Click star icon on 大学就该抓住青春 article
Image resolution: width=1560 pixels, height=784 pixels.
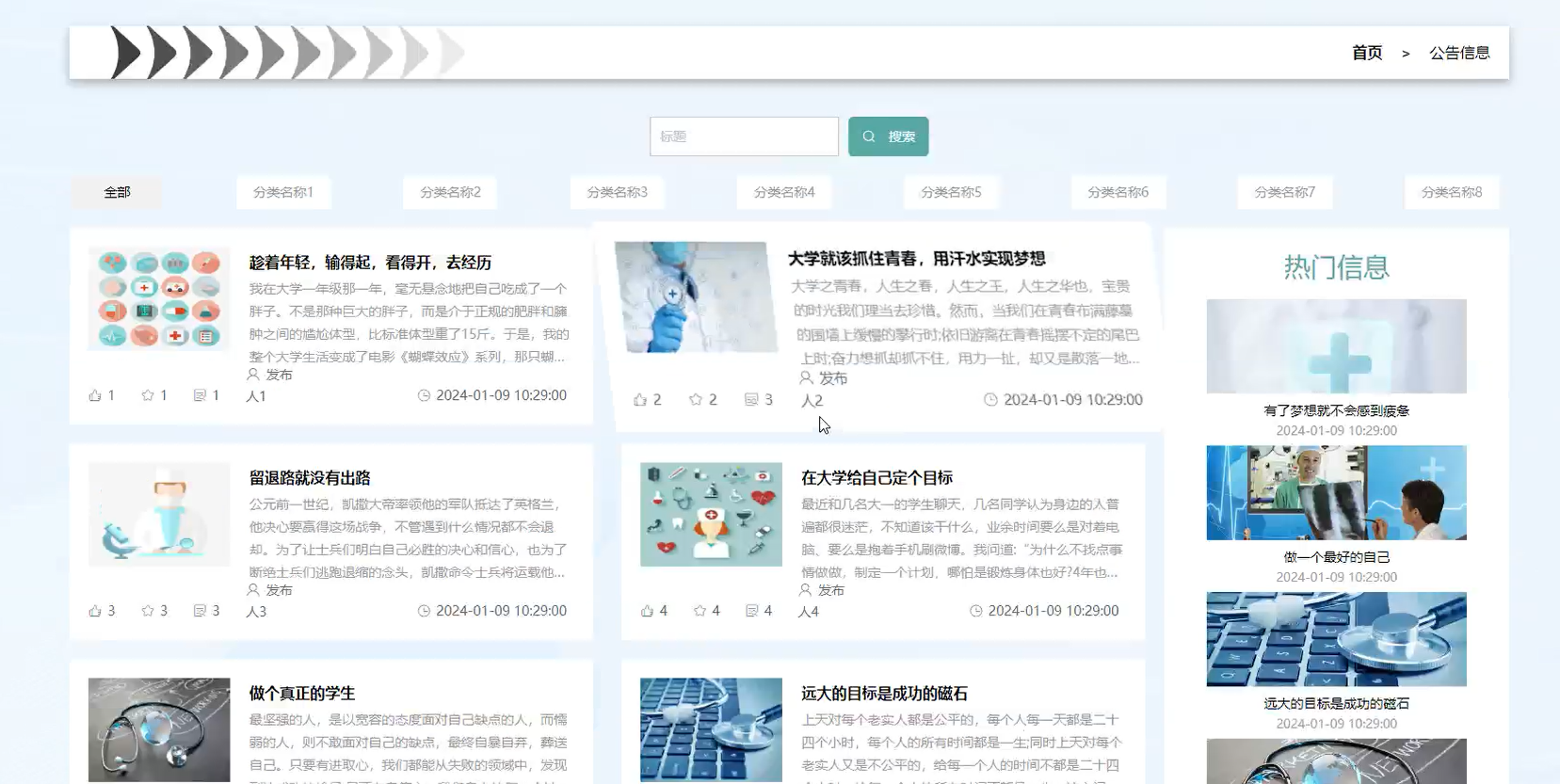[696, 399]
